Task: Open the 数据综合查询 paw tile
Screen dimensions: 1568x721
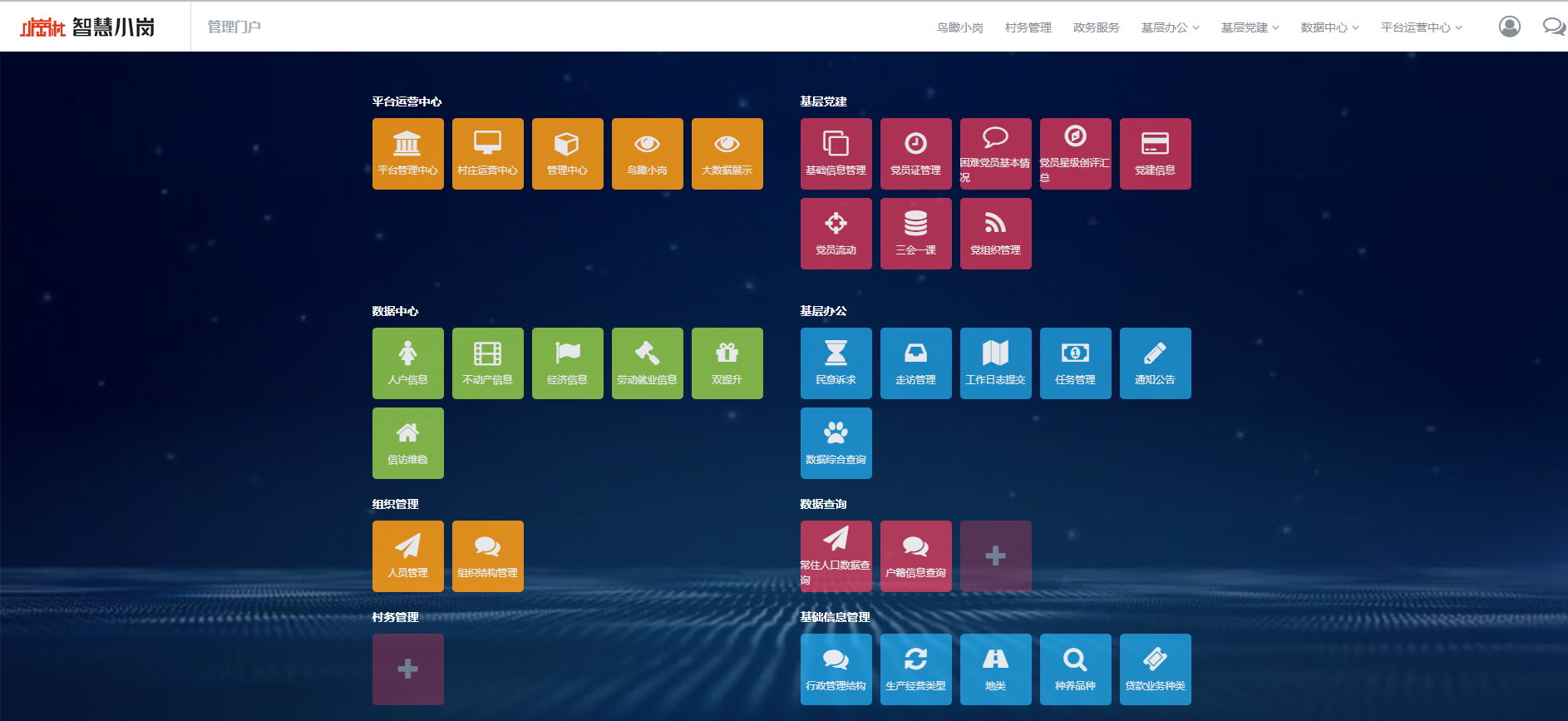Action: (x=836, y=443)
